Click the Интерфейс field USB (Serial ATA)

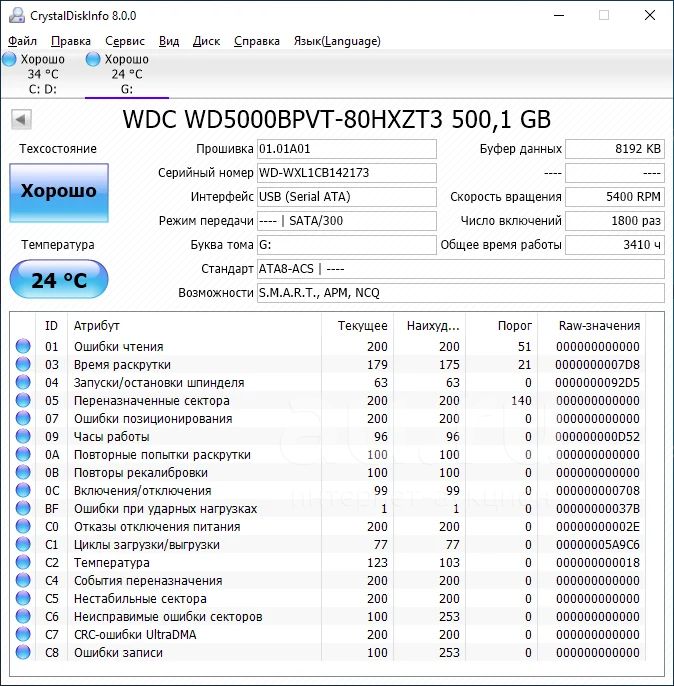[346, 197]
